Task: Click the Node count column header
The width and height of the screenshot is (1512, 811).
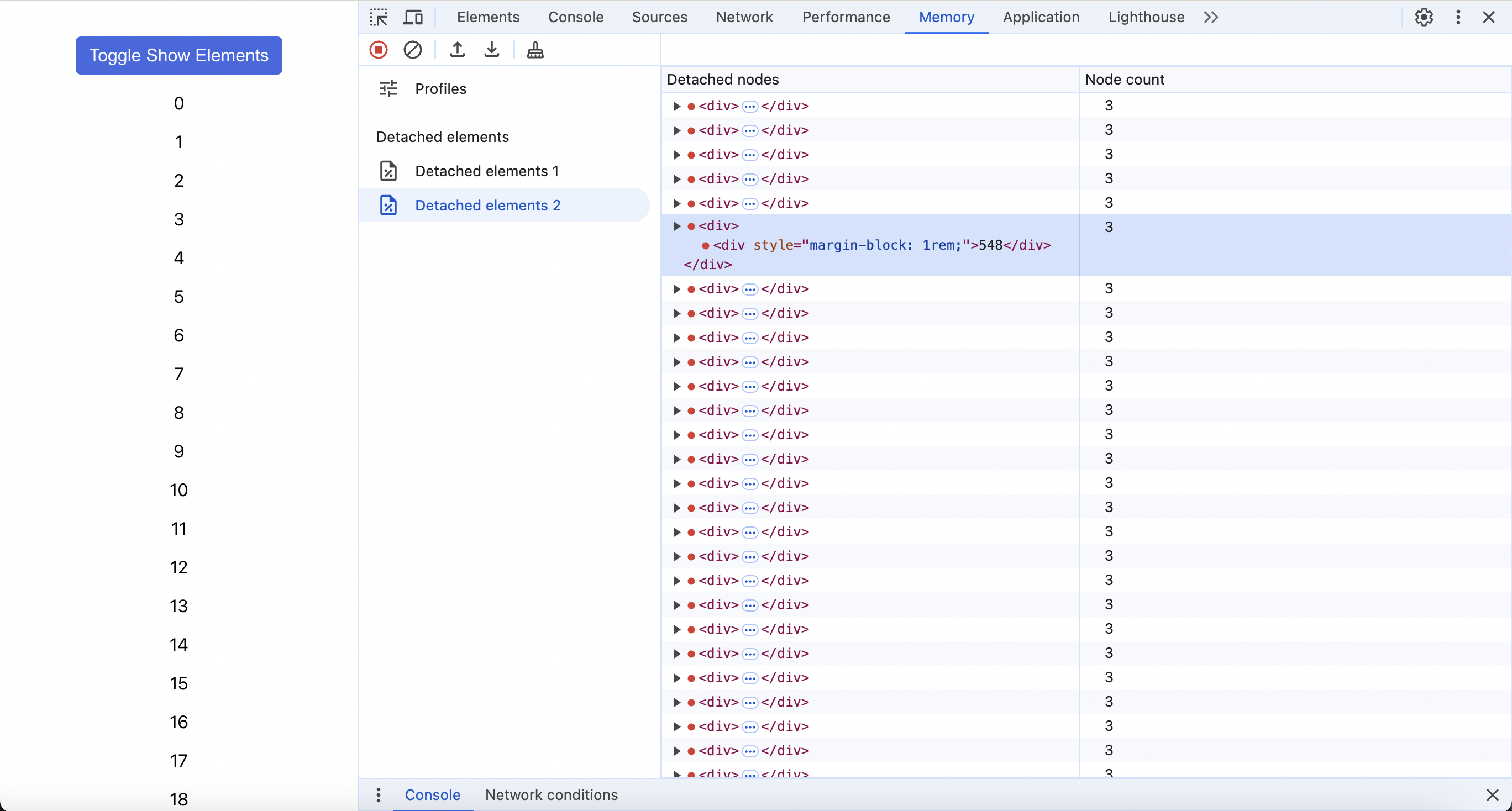Action: click(1295, 79)
